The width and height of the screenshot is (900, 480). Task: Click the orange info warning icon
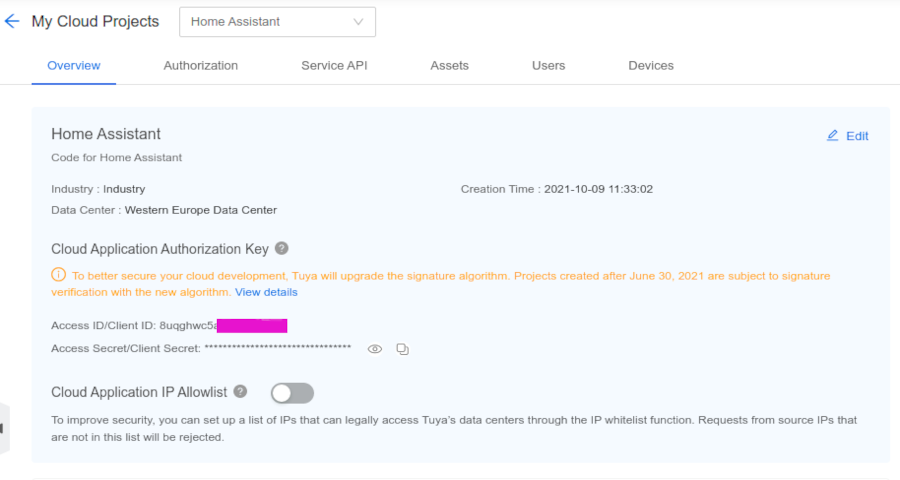tap(59, 275)
